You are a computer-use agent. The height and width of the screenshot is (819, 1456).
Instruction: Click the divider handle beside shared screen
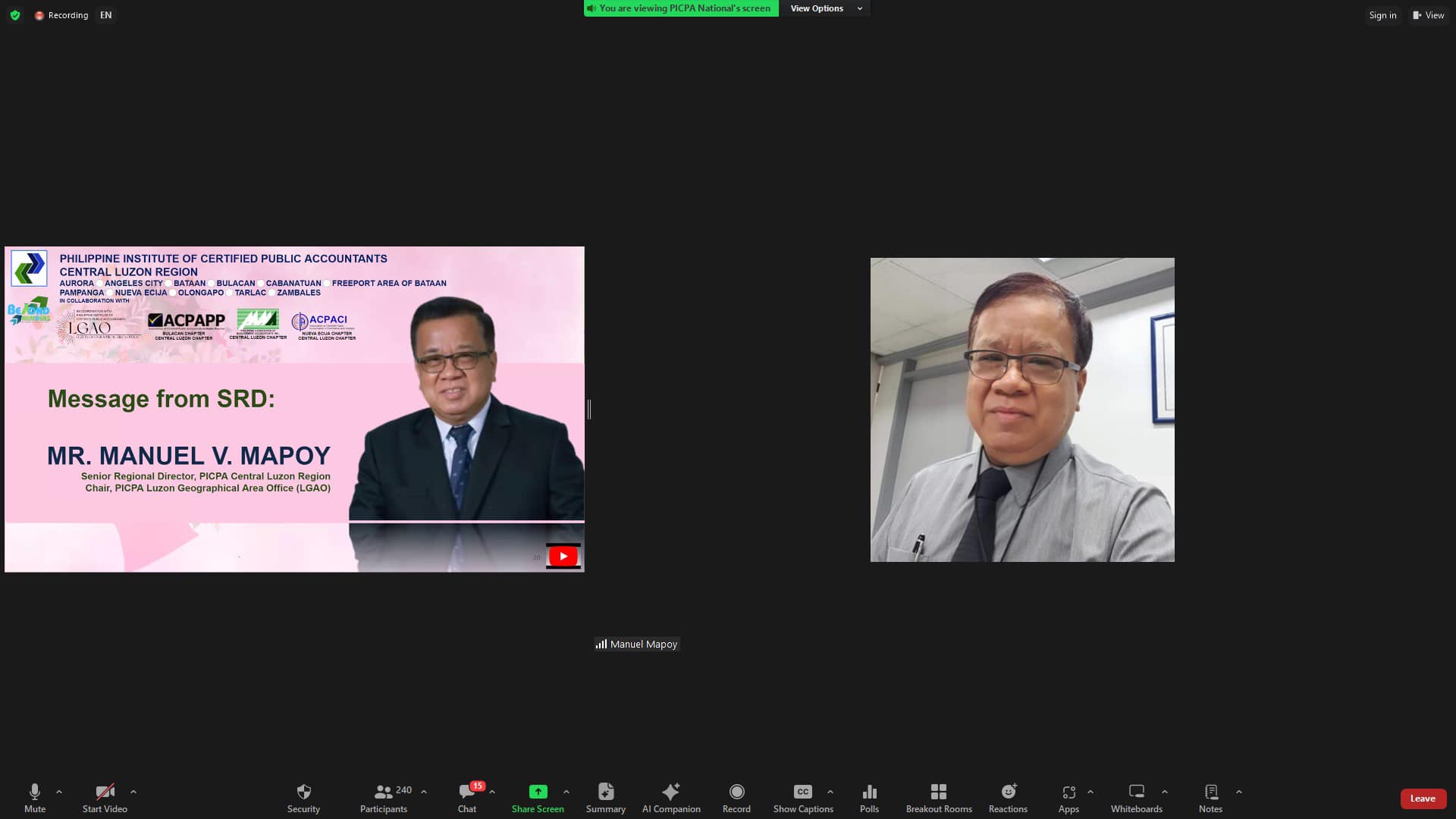click(589, 409)
